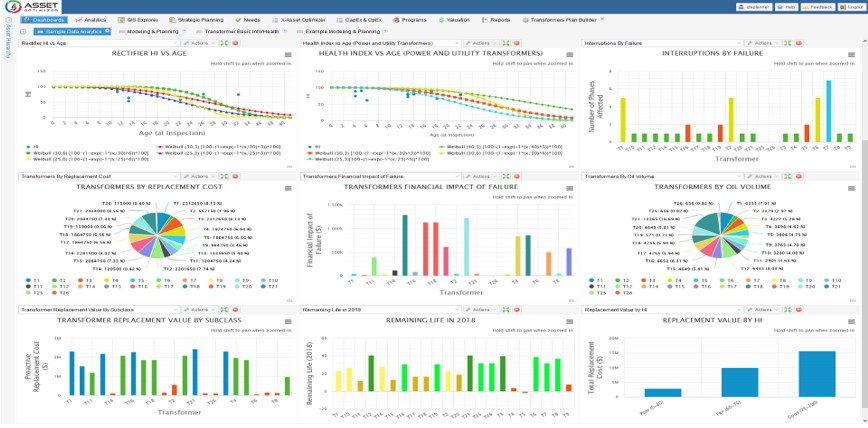Toggle HI series in Rectifier chart legend
The width and height of the screenshot is (868, 428).
[x=30, y=145]
